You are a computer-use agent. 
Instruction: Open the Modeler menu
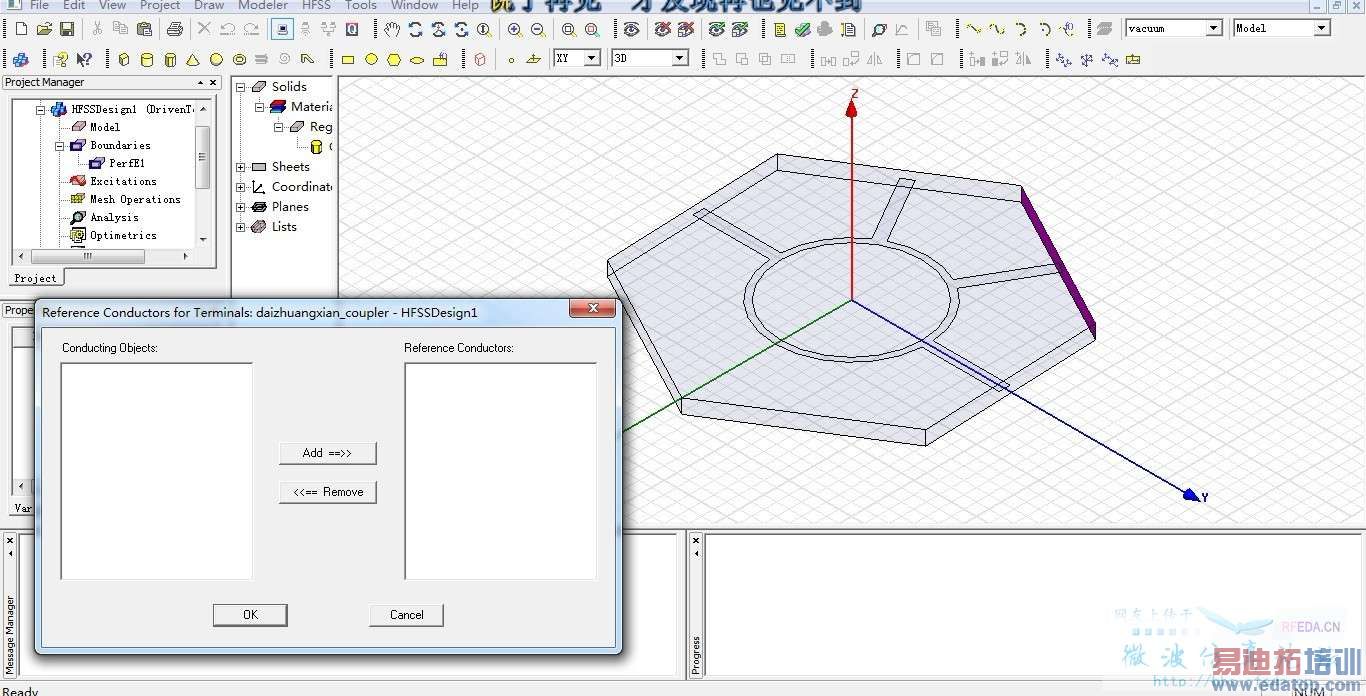(263, 5)
